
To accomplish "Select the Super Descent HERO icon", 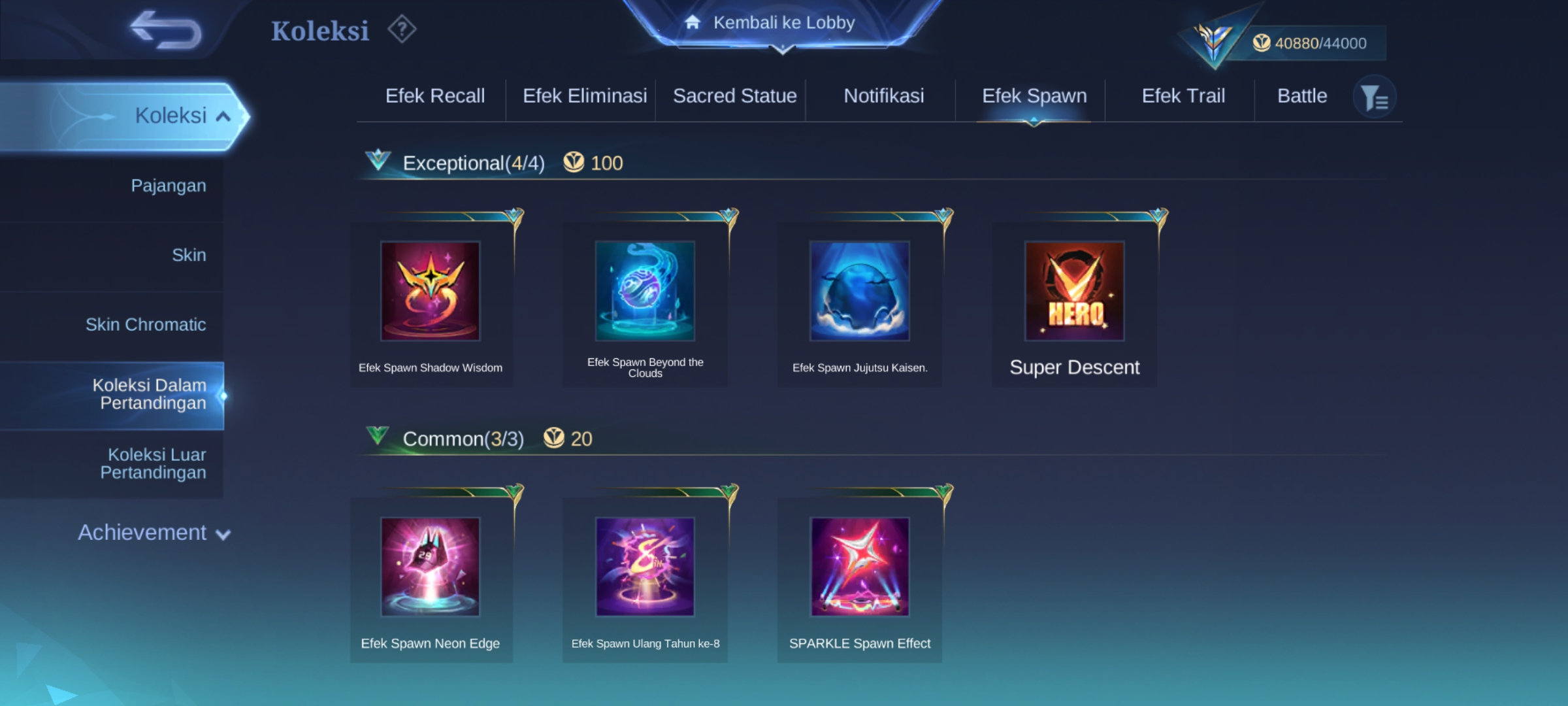I will point(1075,291).
